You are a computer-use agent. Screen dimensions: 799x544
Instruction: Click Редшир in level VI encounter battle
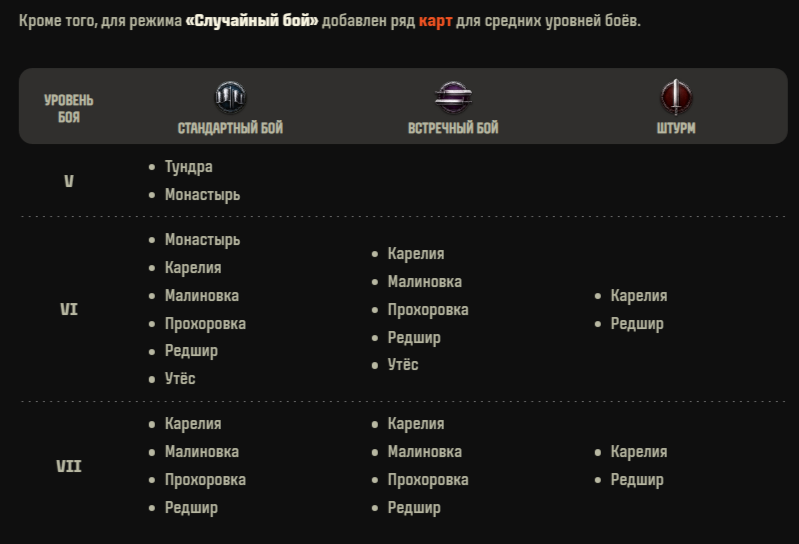pyautogui.click(x=414, y=338)
